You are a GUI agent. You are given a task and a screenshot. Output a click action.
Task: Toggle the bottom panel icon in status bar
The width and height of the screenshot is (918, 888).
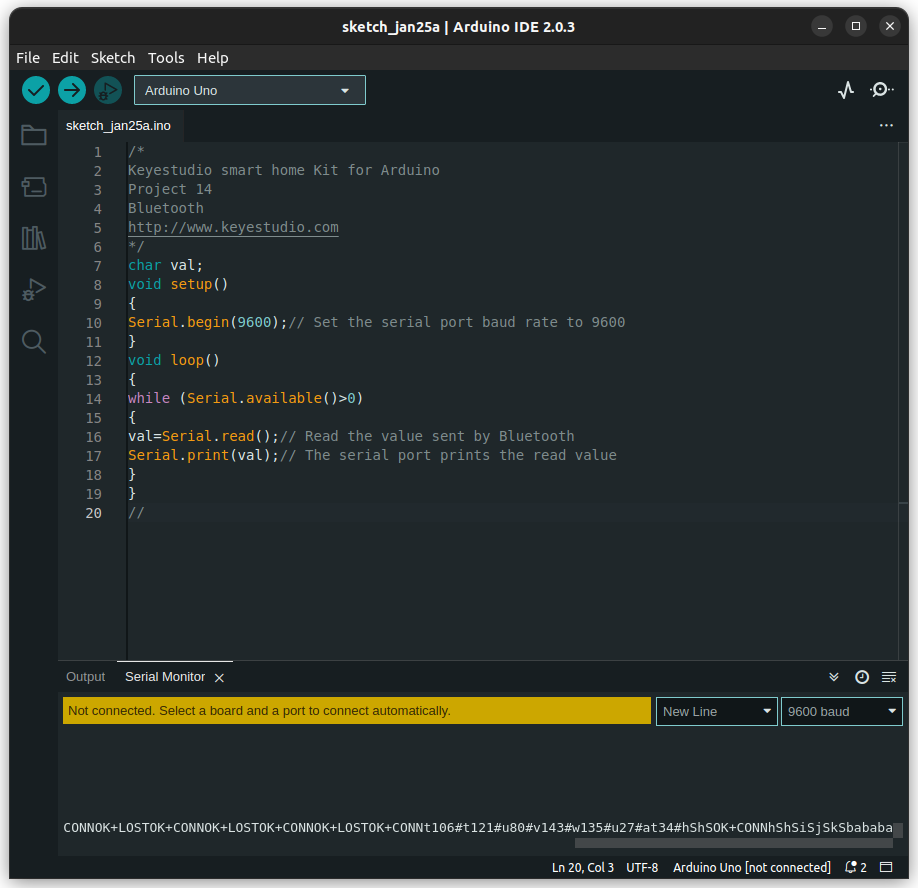[x=886, y=867]
